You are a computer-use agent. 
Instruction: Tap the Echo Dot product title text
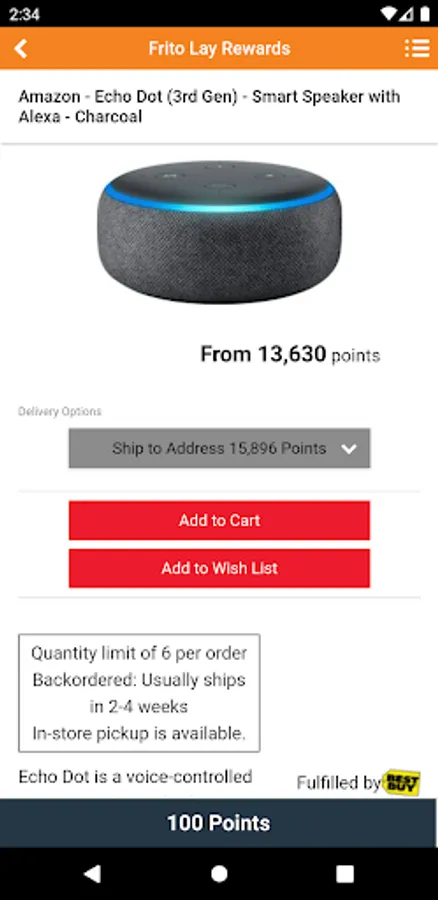209,106
